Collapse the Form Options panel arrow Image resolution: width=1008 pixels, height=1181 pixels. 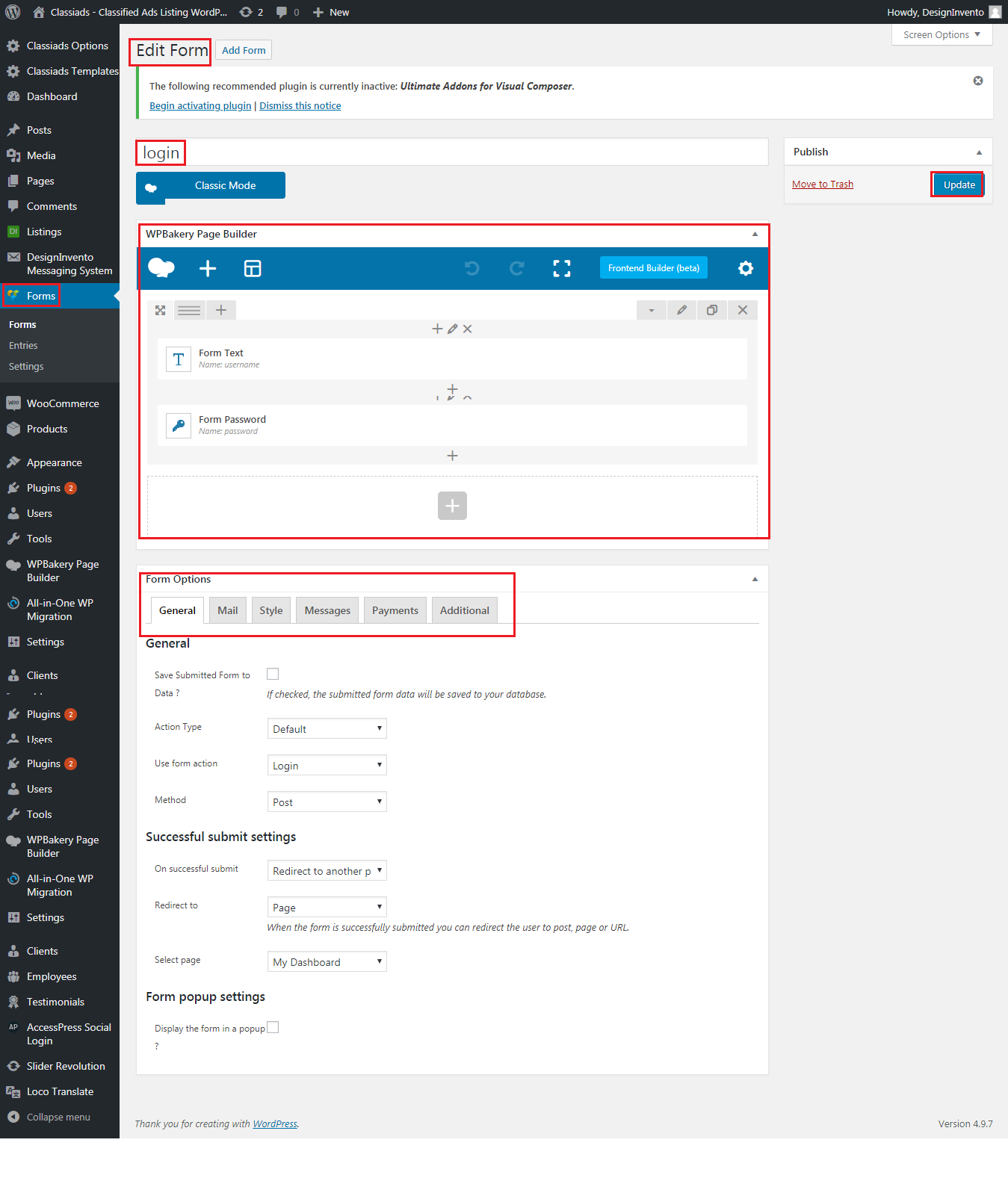tap(755, 579)
